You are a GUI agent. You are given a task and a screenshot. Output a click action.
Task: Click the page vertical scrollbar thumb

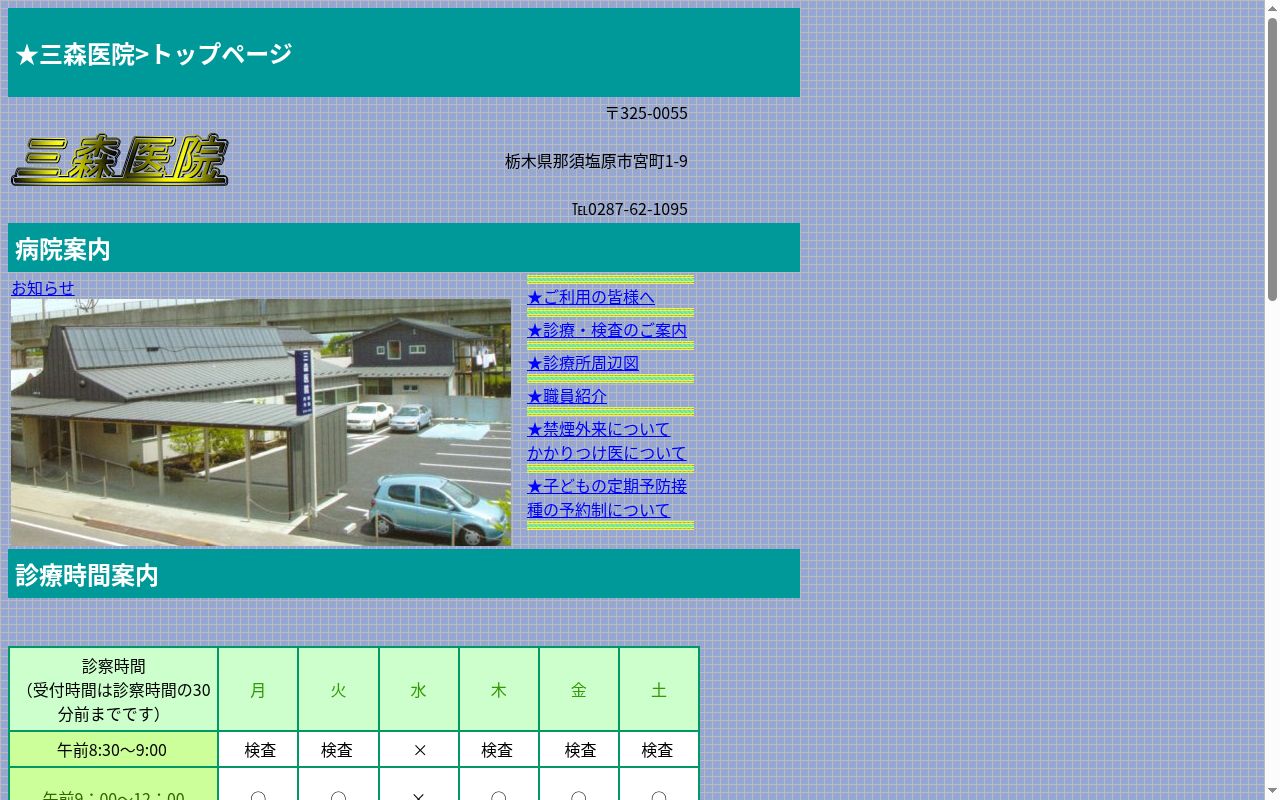[1272, 158]
